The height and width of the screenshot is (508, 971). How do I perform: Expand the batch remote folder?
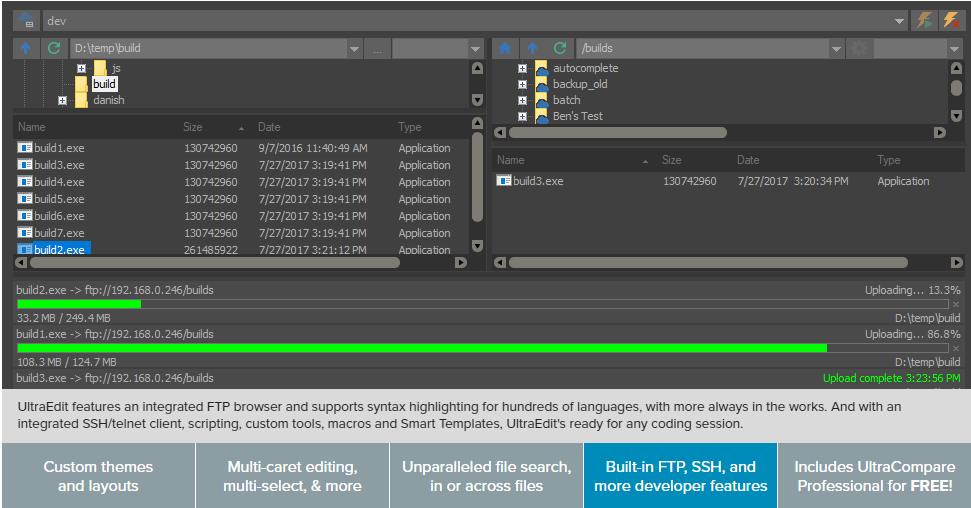(522, 100)
